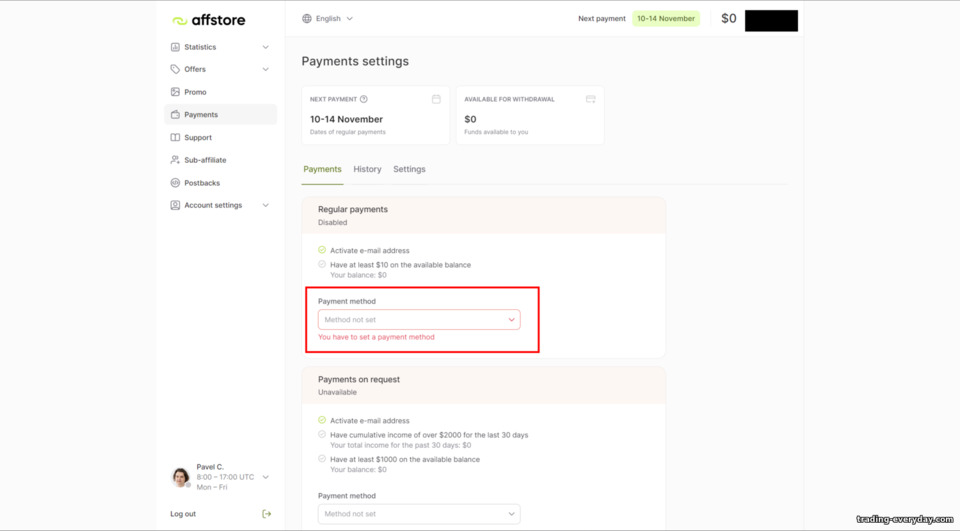Click the calendar icon in Next payment card
Image resolution: width=960 pixels, height=531 pixels.
[x=436, y=99]
